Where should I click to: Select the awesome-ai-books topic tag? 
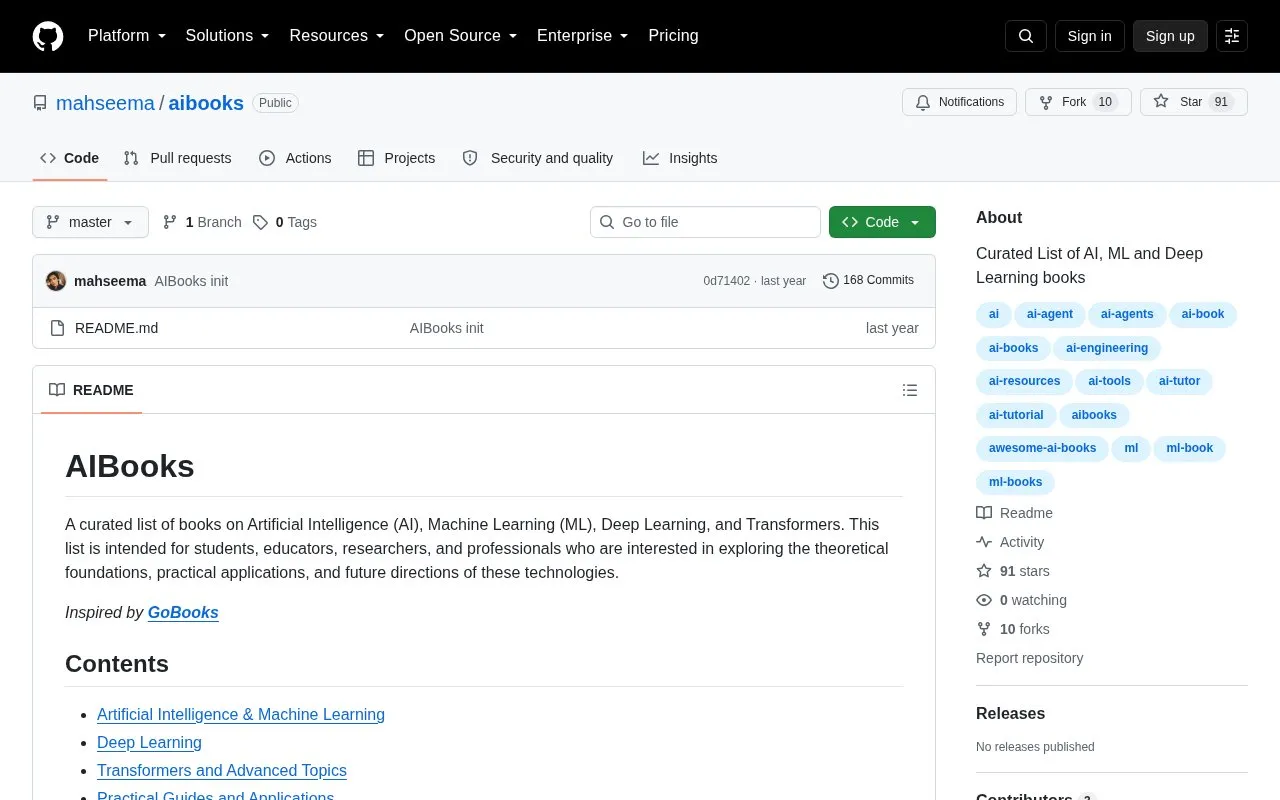coord(1042,448)
